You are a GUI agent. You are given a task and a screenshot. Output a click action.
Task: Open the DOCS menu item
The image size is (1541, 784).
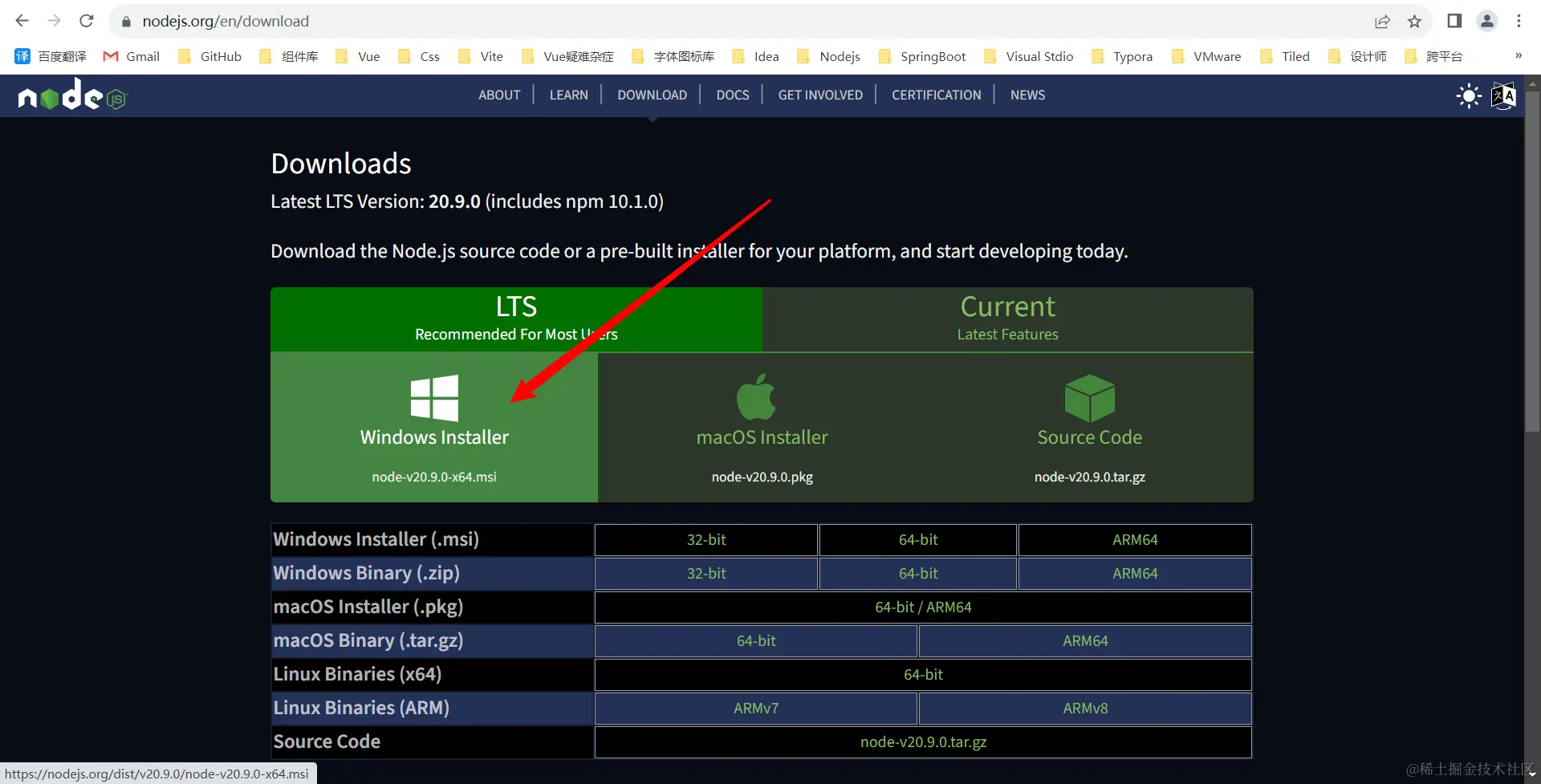(733, 95)
